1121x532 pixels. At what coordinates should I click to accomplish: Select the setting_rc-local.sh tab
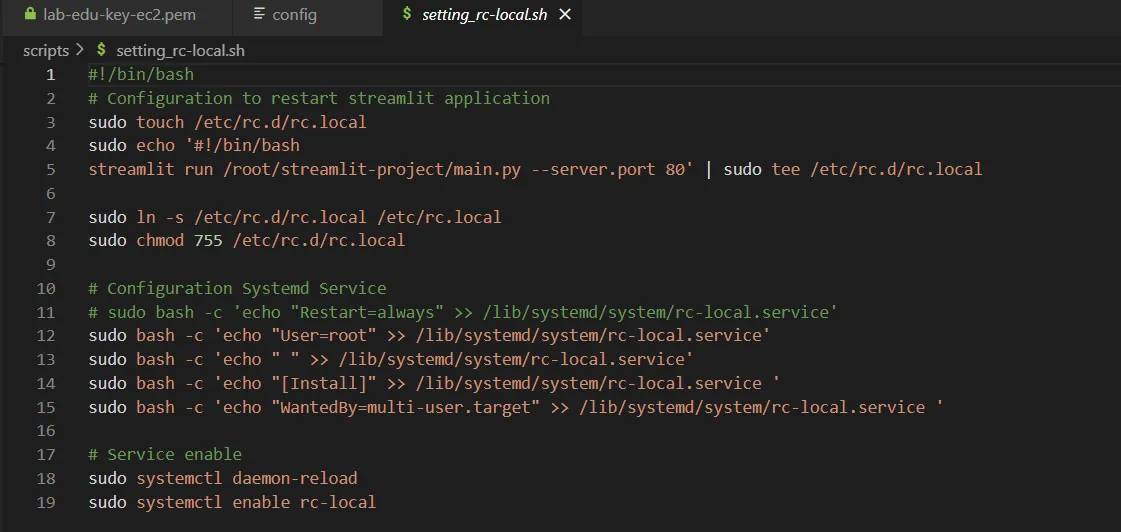484,14
